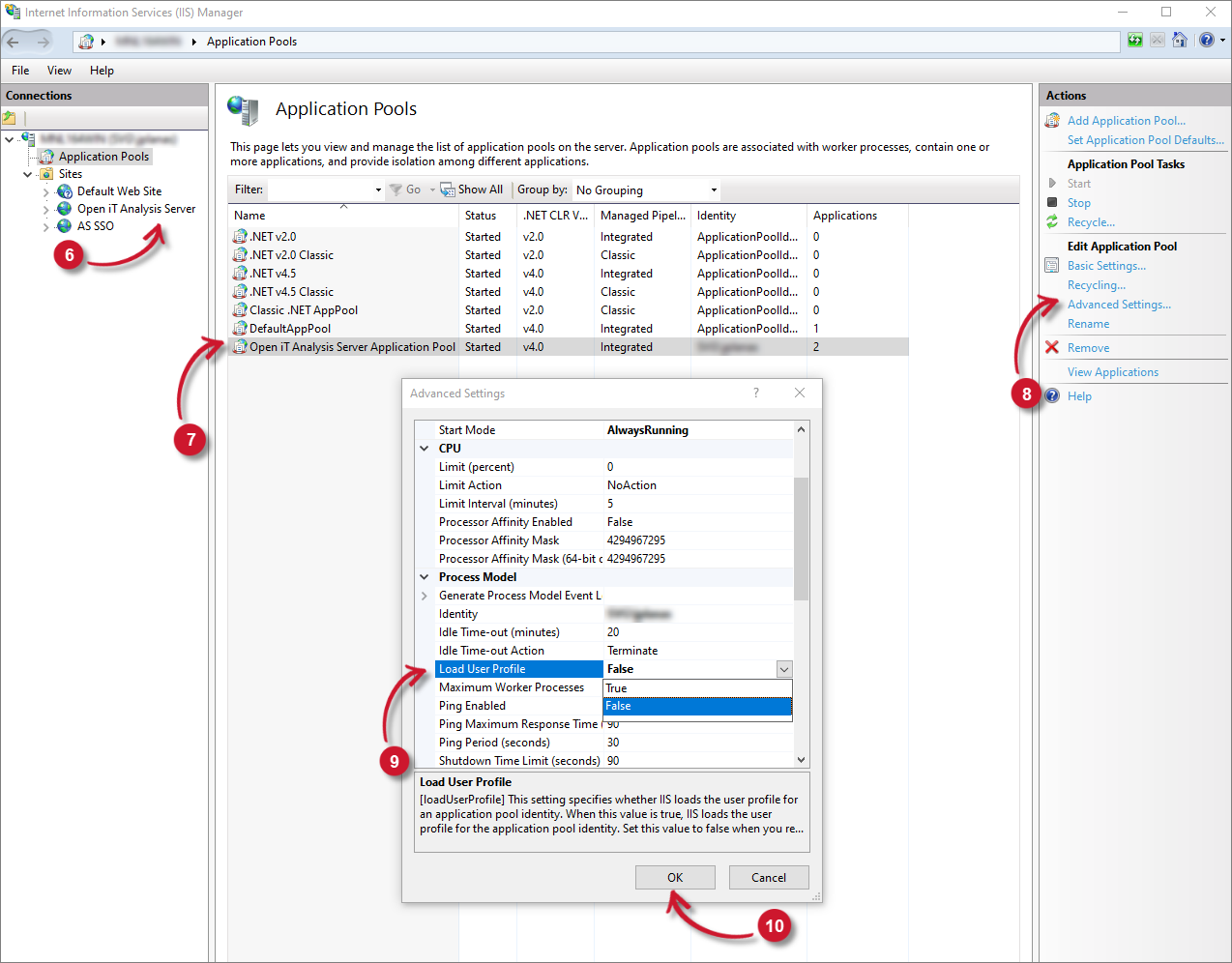Viewport: 1232px width, 963px height.
Task: Click the Recycle green arrows icon
Action: pyautogui.click(x=1052, y=222)
